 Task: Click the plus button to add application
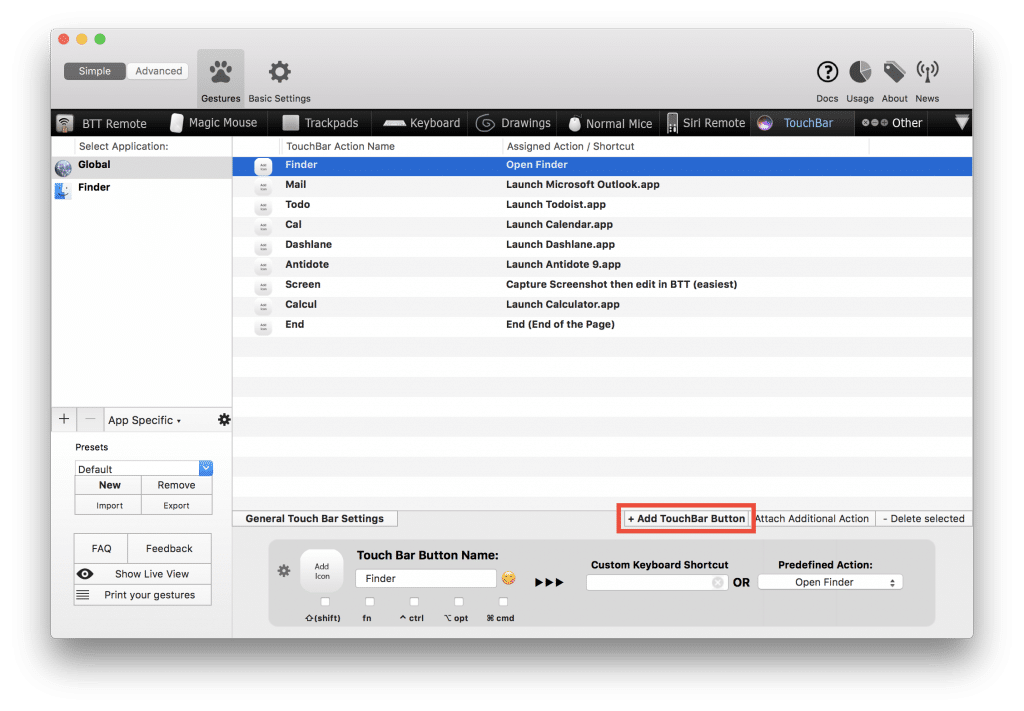point(64,419)
